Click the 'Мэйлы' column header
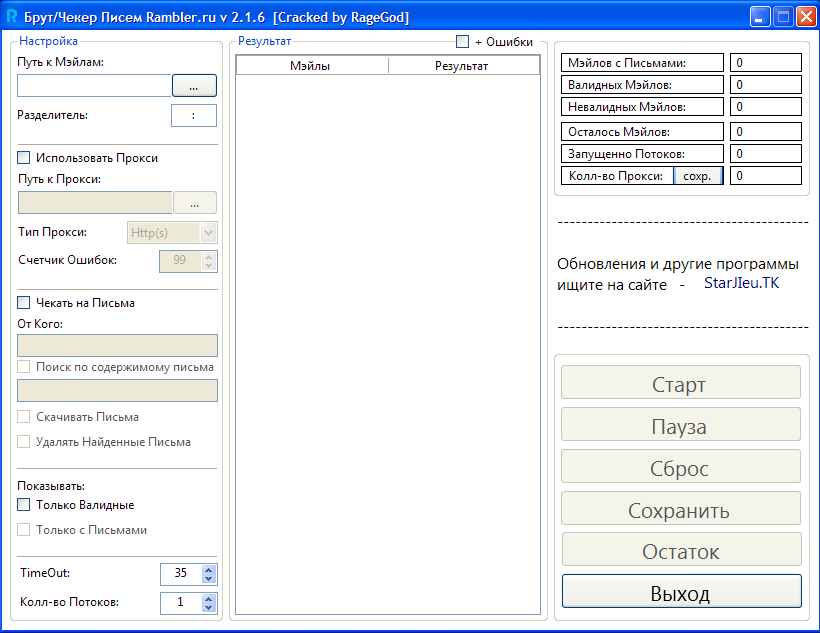The width and height of the screenshot is (820, 633). 312,66
